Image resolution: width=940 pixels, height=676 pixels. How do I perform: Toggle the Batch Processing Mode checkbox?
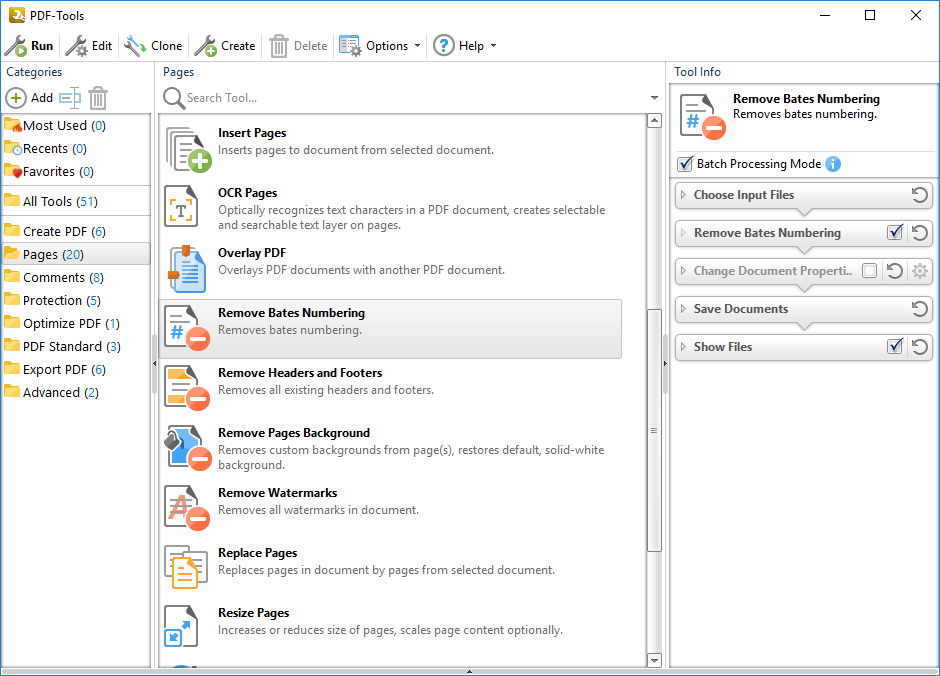click(x=685, y=164)
